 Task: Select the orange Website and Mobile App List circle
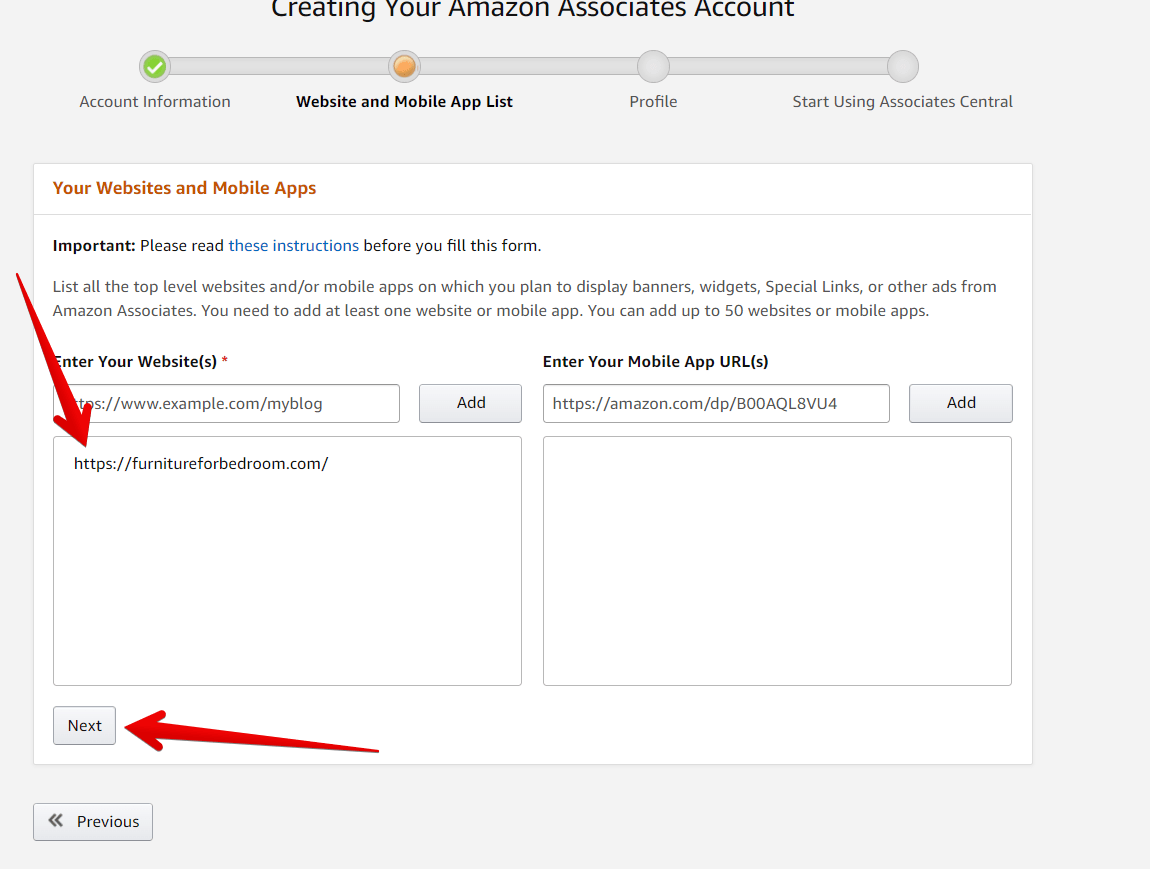tap(404, 66)
